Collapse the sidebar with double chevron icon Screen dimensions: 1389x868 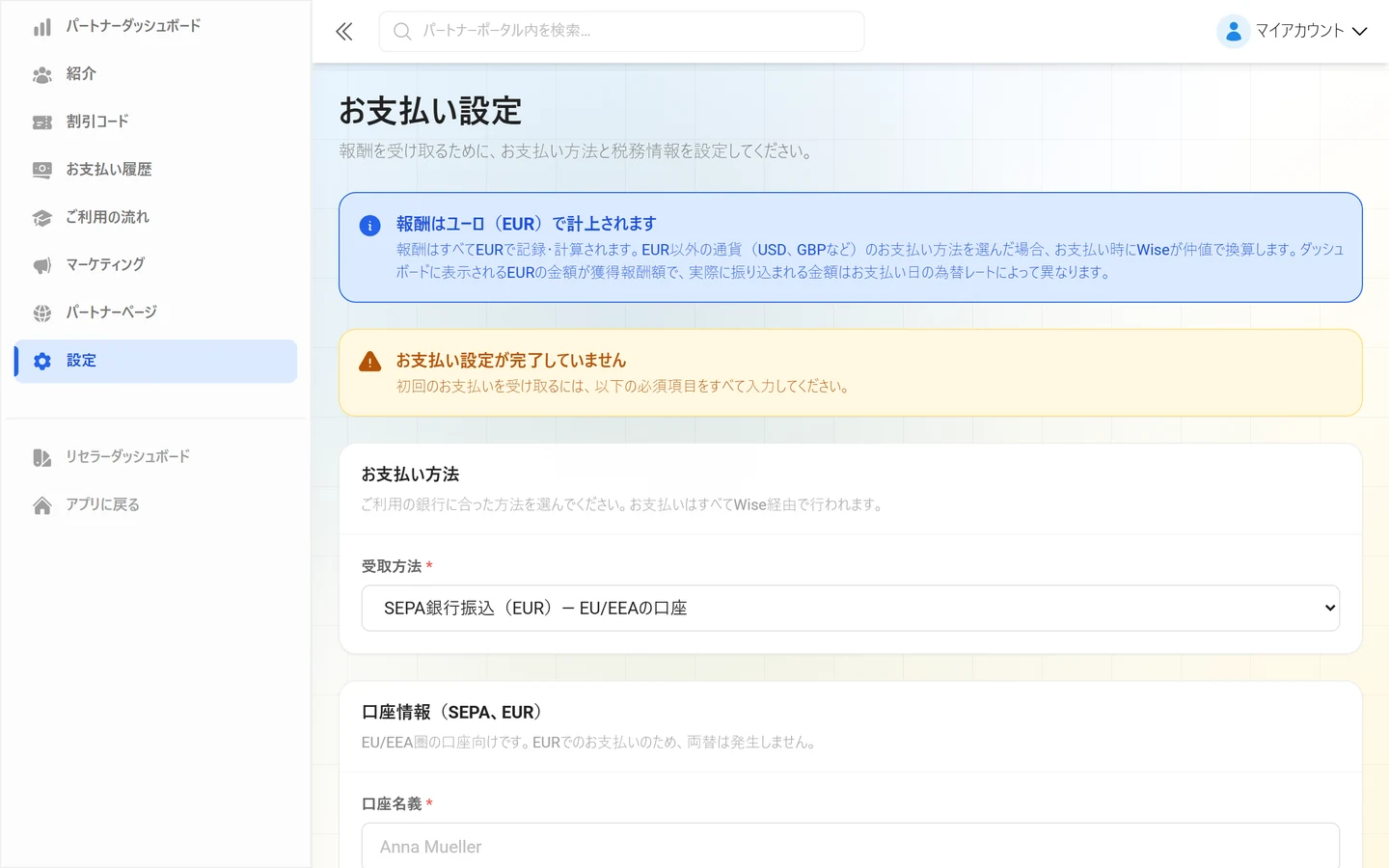click(x=344, y=32)
